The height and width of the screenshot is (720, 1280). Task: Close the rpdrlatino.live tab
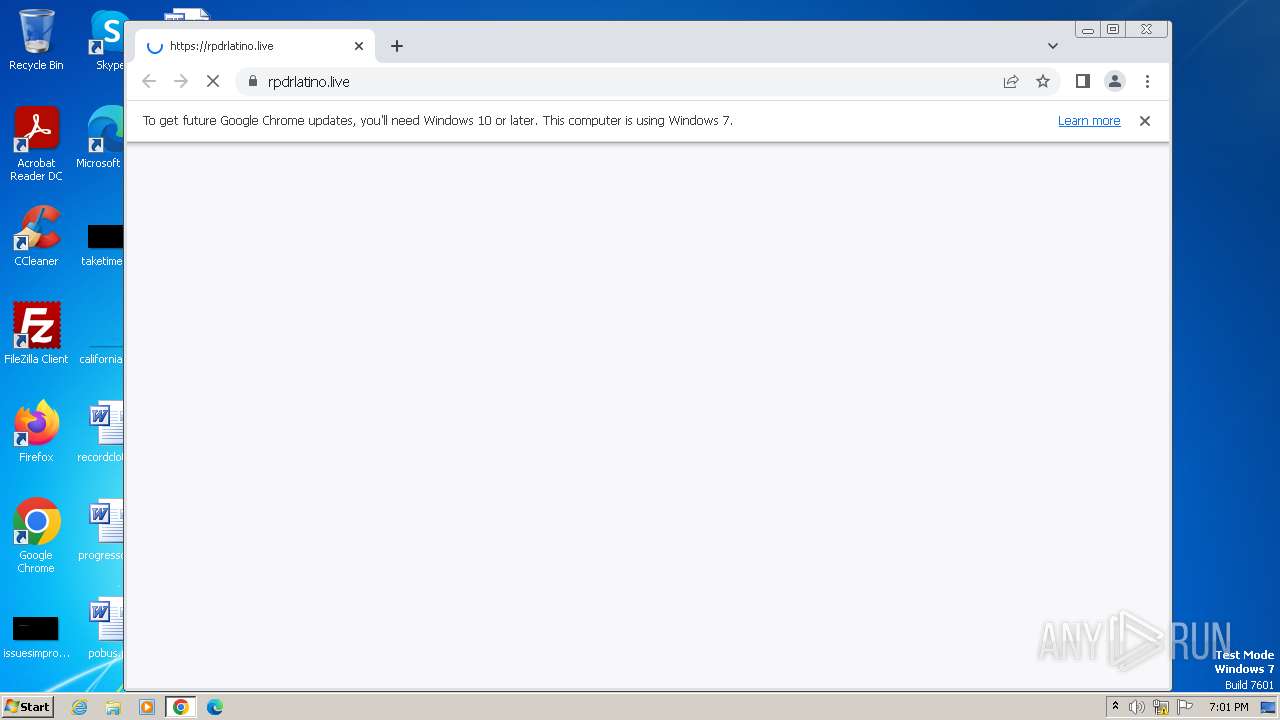click(359, 46)
